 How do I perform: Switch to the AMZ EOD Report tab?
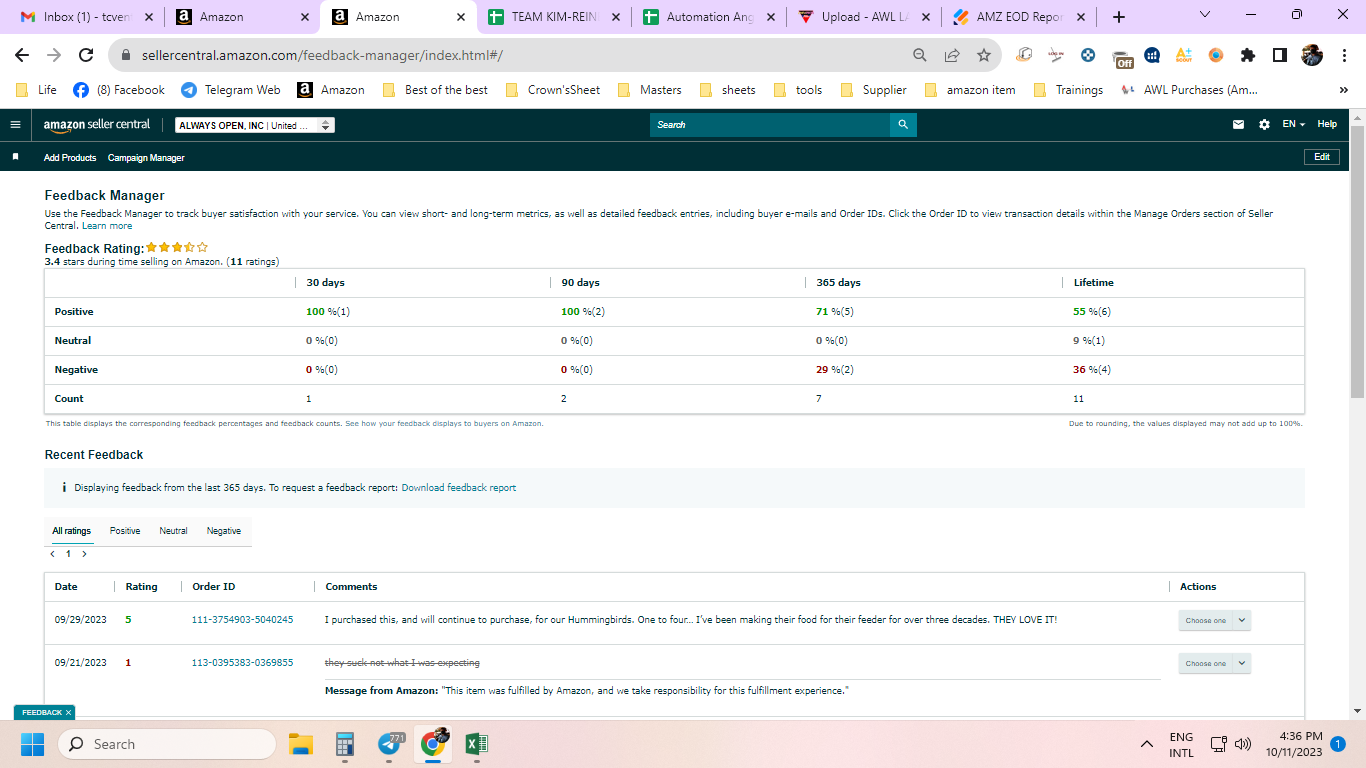(1019, 17)
